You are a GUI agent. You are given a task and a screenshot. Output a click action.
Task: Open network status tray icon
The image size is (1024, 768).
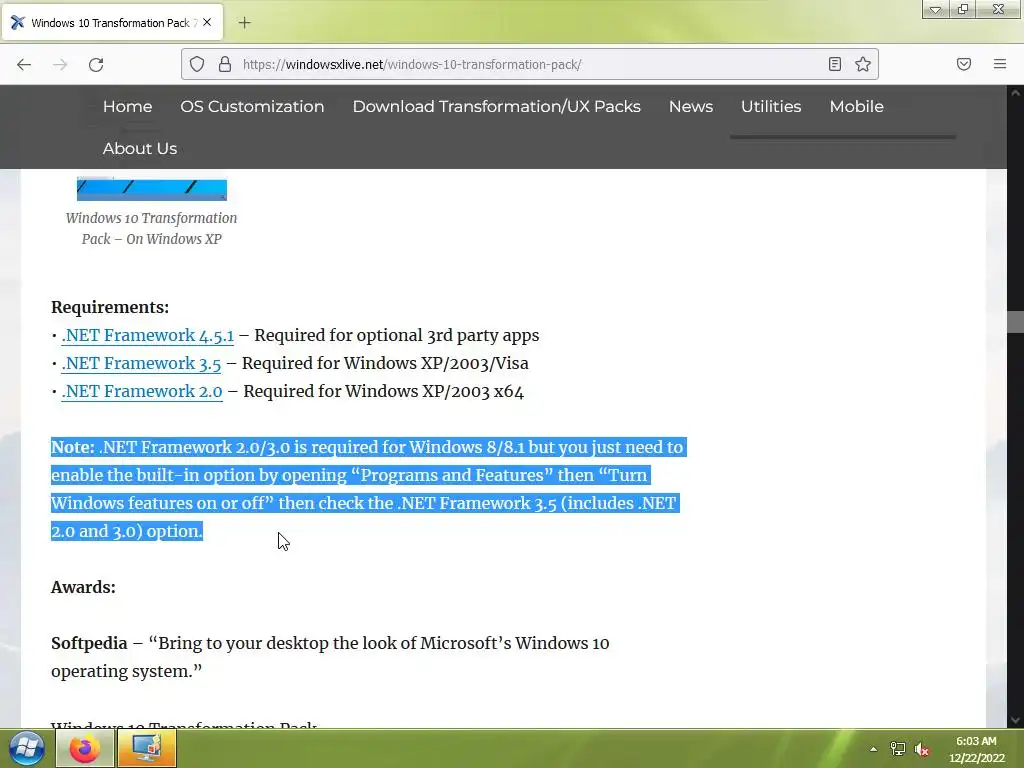click(898, 749)
